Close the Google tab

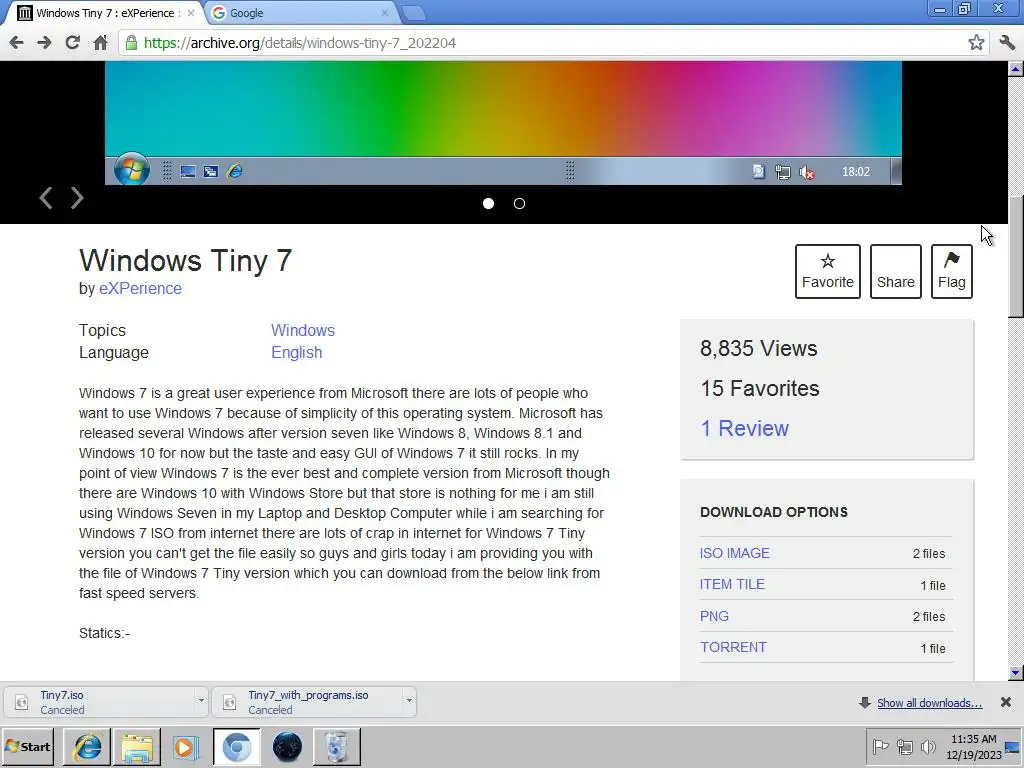tap(385, 13)
